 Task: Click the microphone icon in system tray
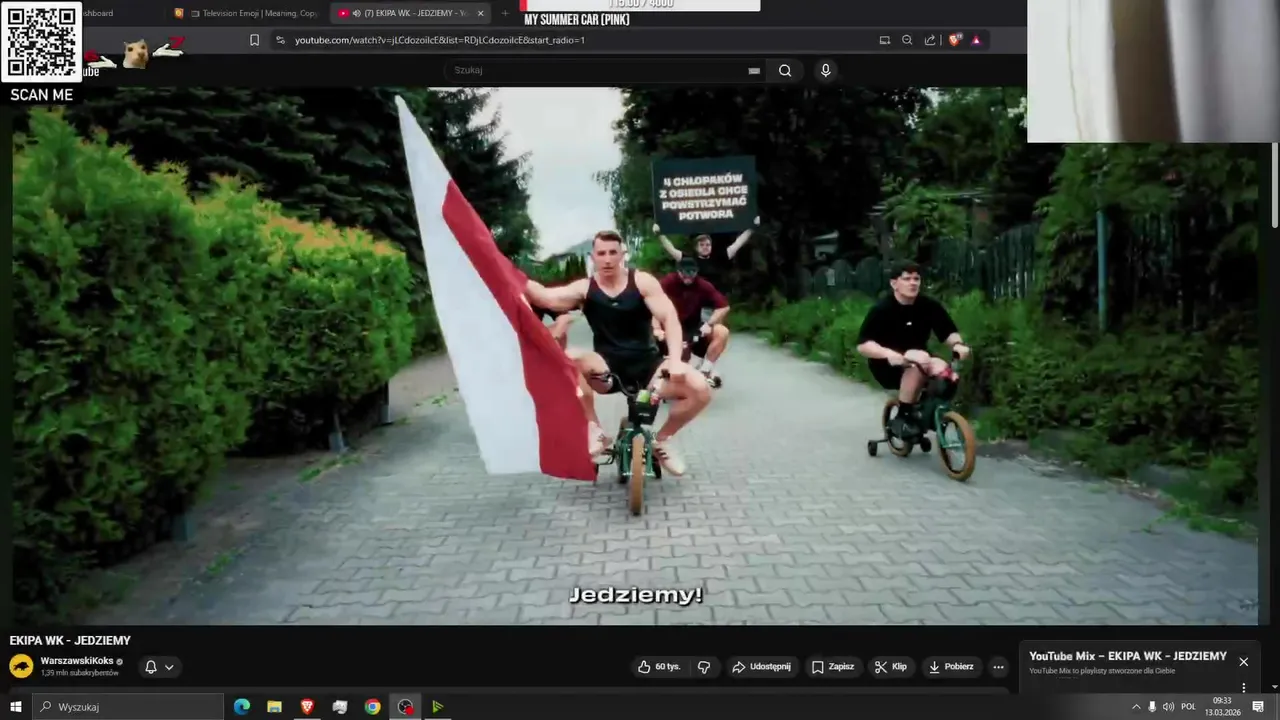click(1152, 707)
